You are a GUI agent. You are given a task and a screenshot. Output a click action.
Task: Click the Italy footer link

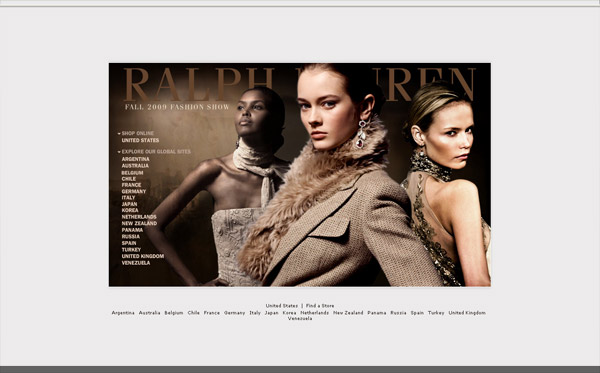[x=255, y=313]
